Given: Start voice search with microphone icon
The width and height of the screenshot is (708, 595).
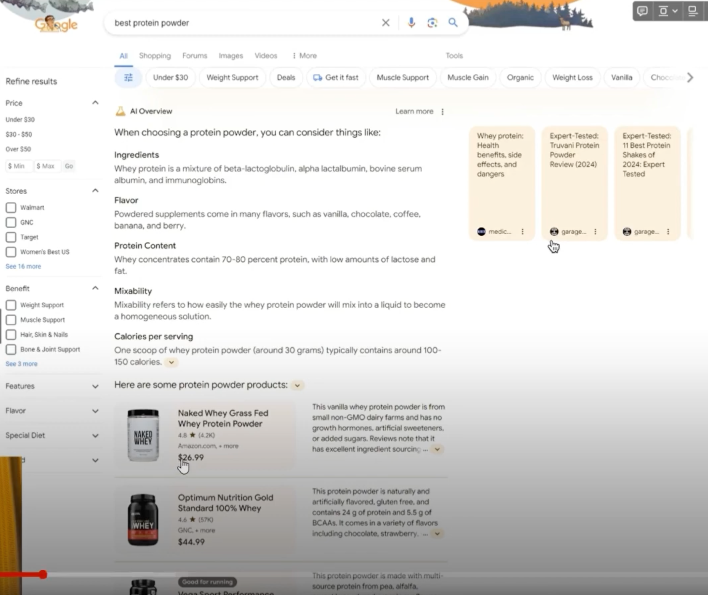Looking at the screenshot, I should [411, 23].
